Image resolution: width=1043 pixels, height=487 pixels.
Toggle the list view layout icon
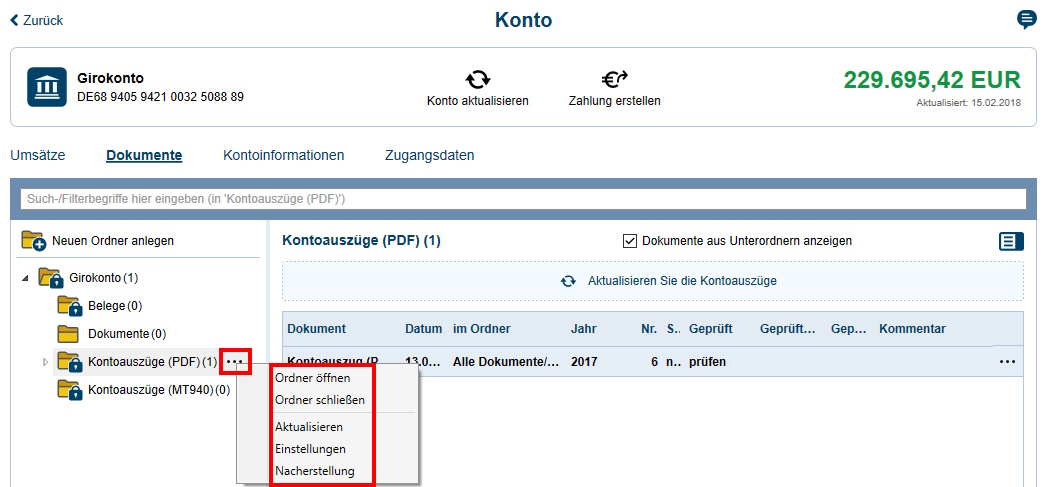[1011, 242]
